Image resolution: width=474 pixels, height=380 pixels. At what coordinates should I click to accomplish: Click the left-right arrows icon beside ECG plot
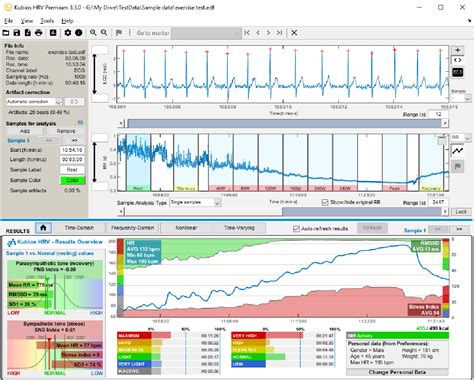click(x=458, y=60)
